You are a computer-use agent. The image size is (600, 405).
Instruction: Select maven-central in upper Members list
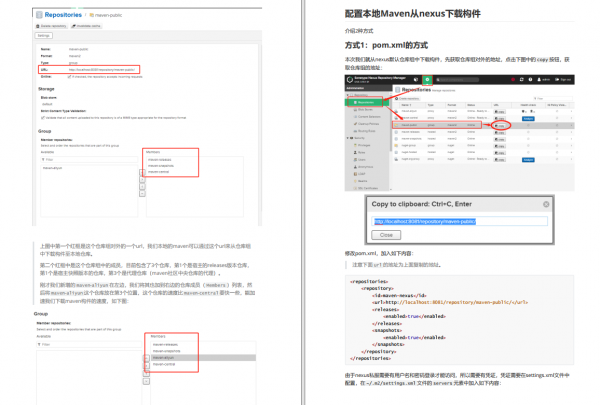(158, 172)
